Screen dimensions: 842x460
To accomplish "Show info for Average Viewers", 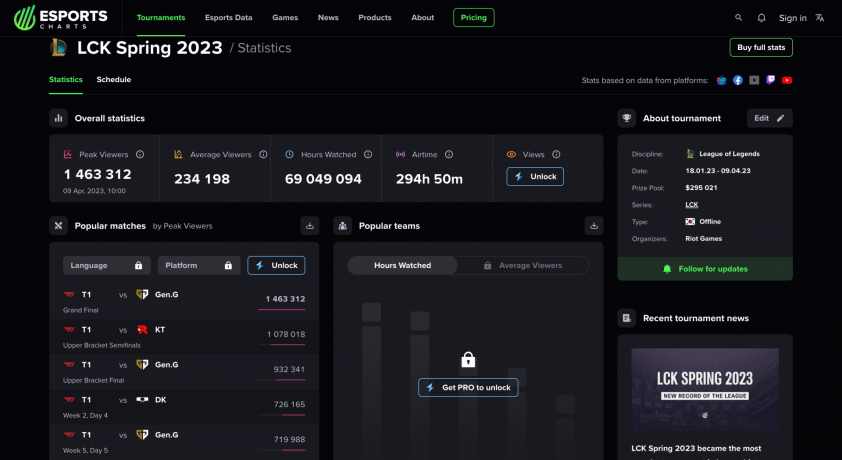I will point(263,155).
